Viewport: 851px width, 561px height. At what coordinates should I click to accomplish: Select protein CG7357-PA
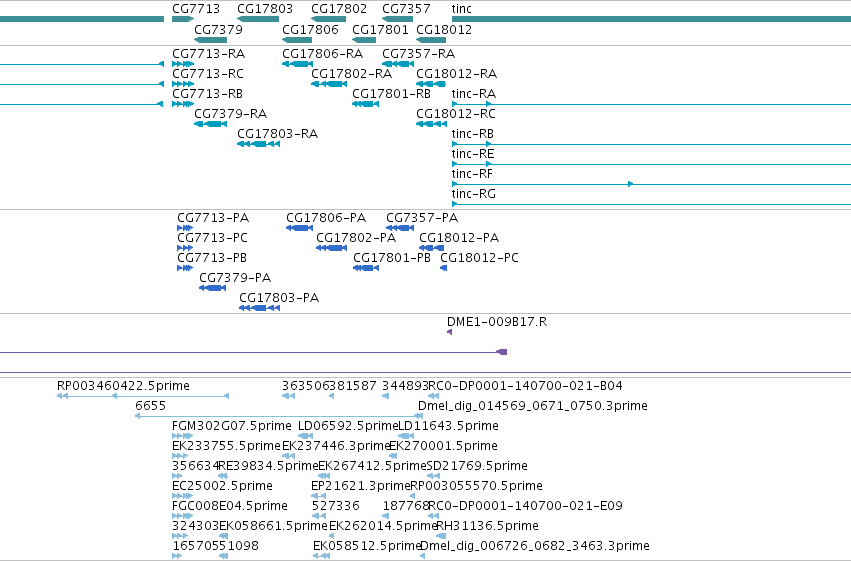pos(400,228)
